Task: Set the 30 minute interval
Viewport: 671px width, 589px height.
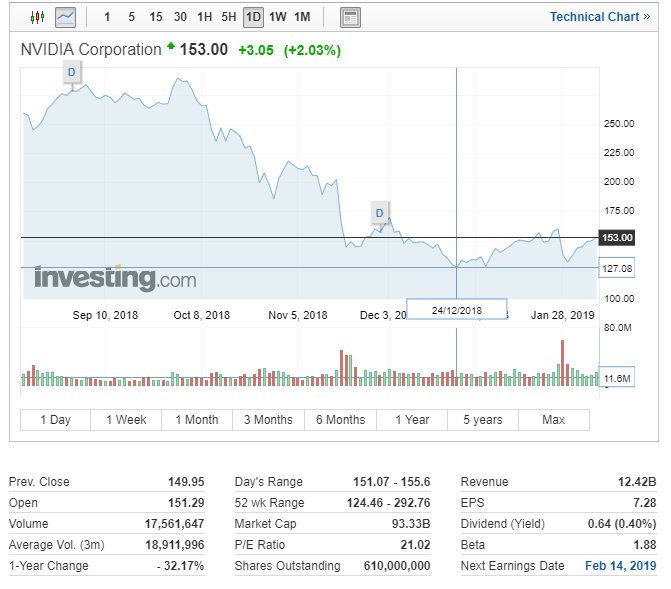Action: 180,17
